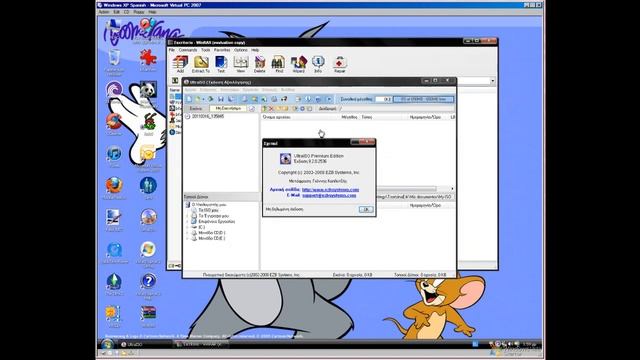The height and width of the screenshot is (360, 640).
Task: Click OK in the UltraISO About dialog
Action: tap(366, 209)
